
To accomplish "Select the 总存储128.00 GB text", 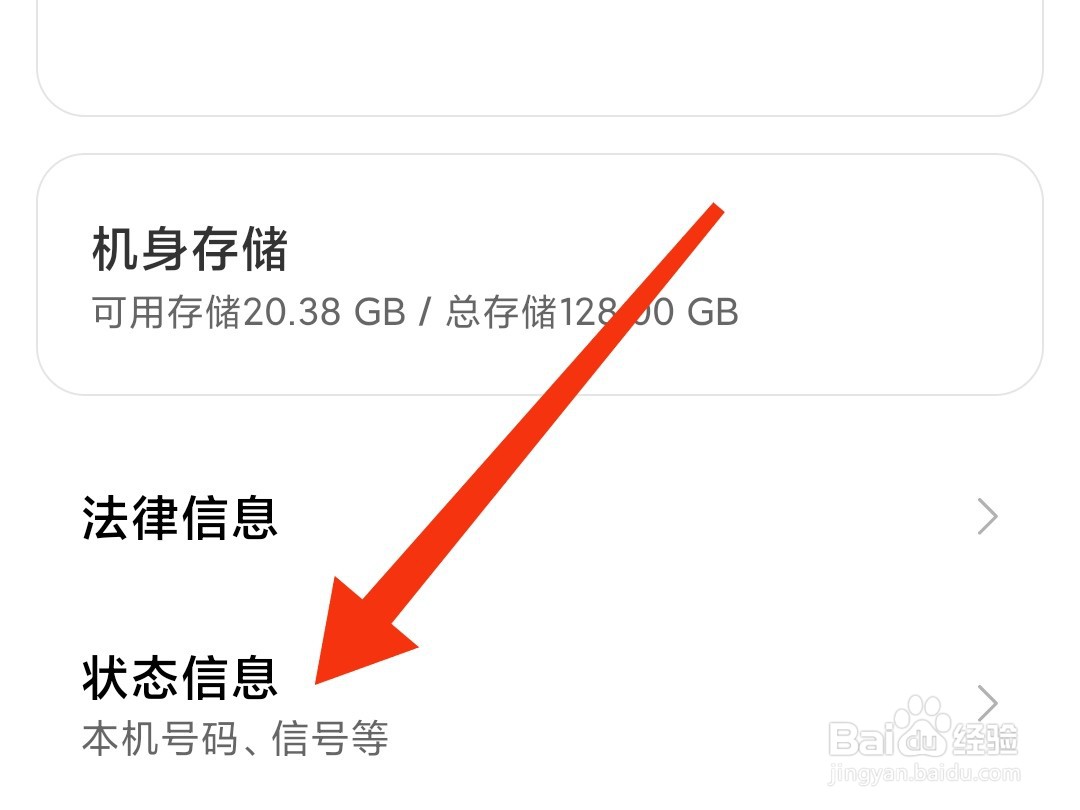I will click(x=592, y=312).
